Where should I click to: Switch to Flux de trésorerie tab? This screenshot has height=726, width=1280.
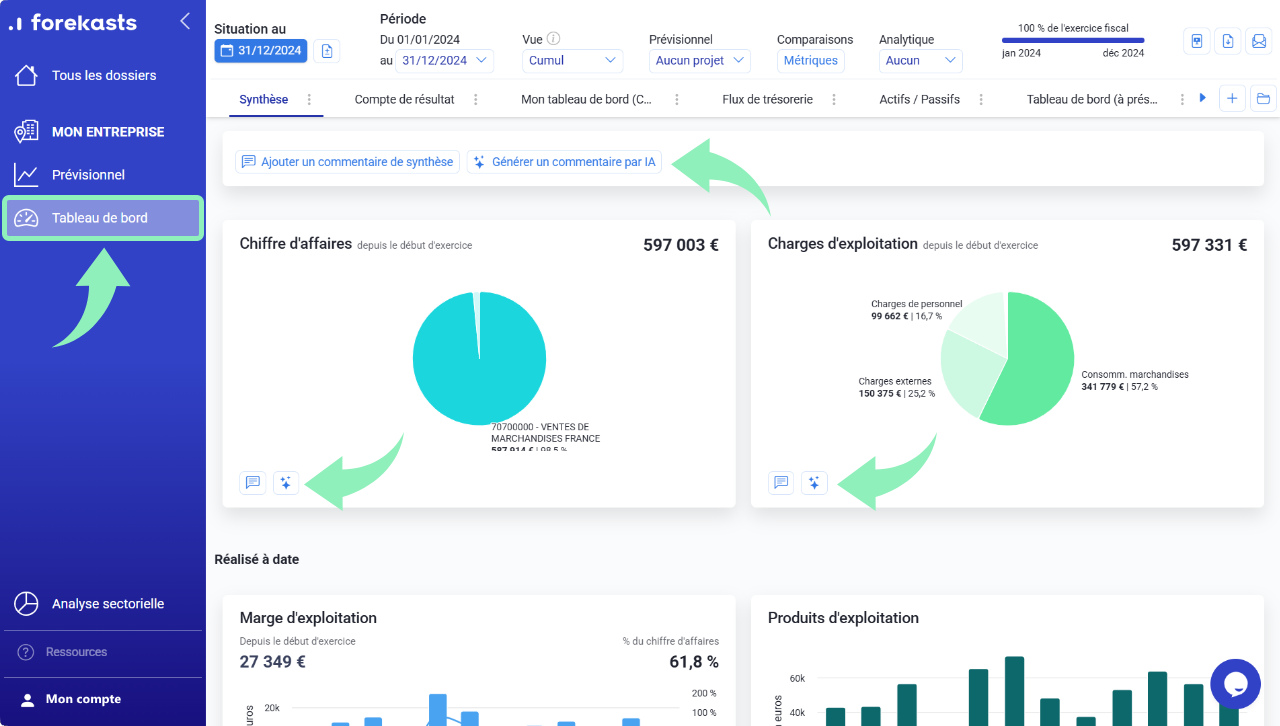click(767, 99)
